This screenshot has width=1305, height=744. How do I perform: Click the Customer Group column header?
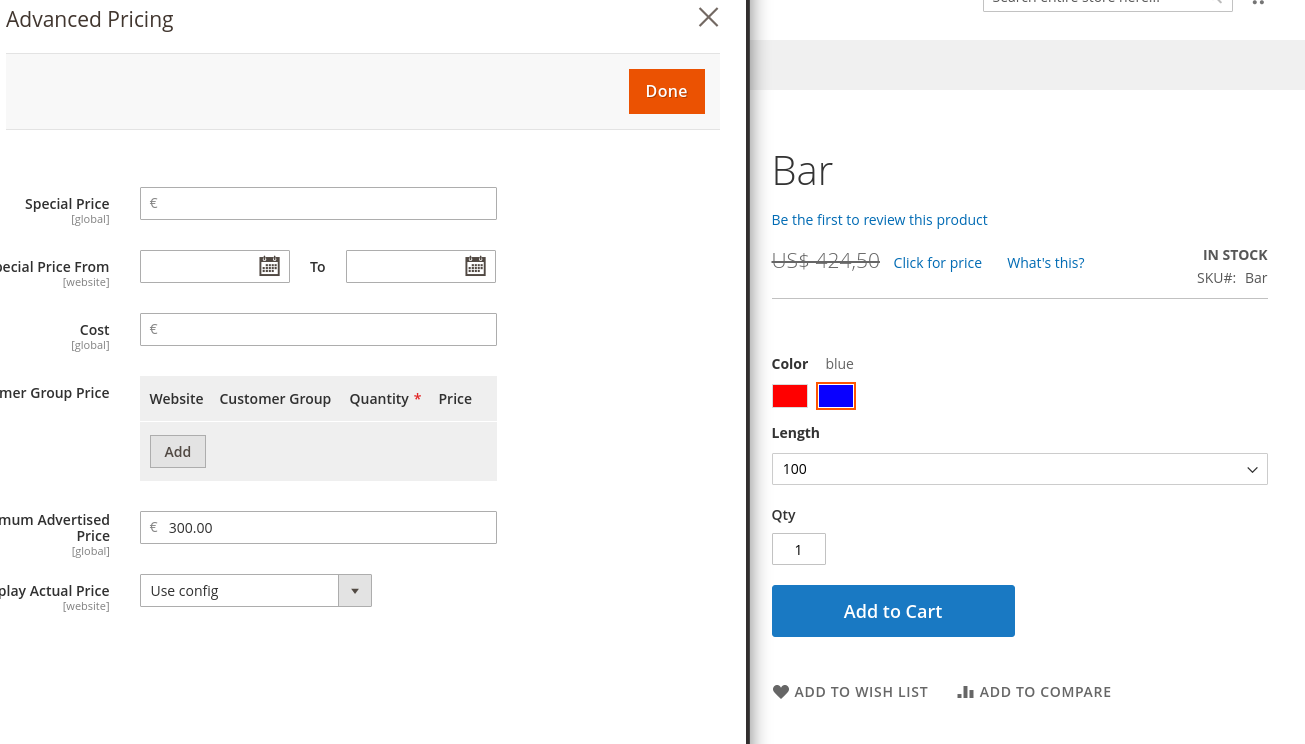pos(275,398)
